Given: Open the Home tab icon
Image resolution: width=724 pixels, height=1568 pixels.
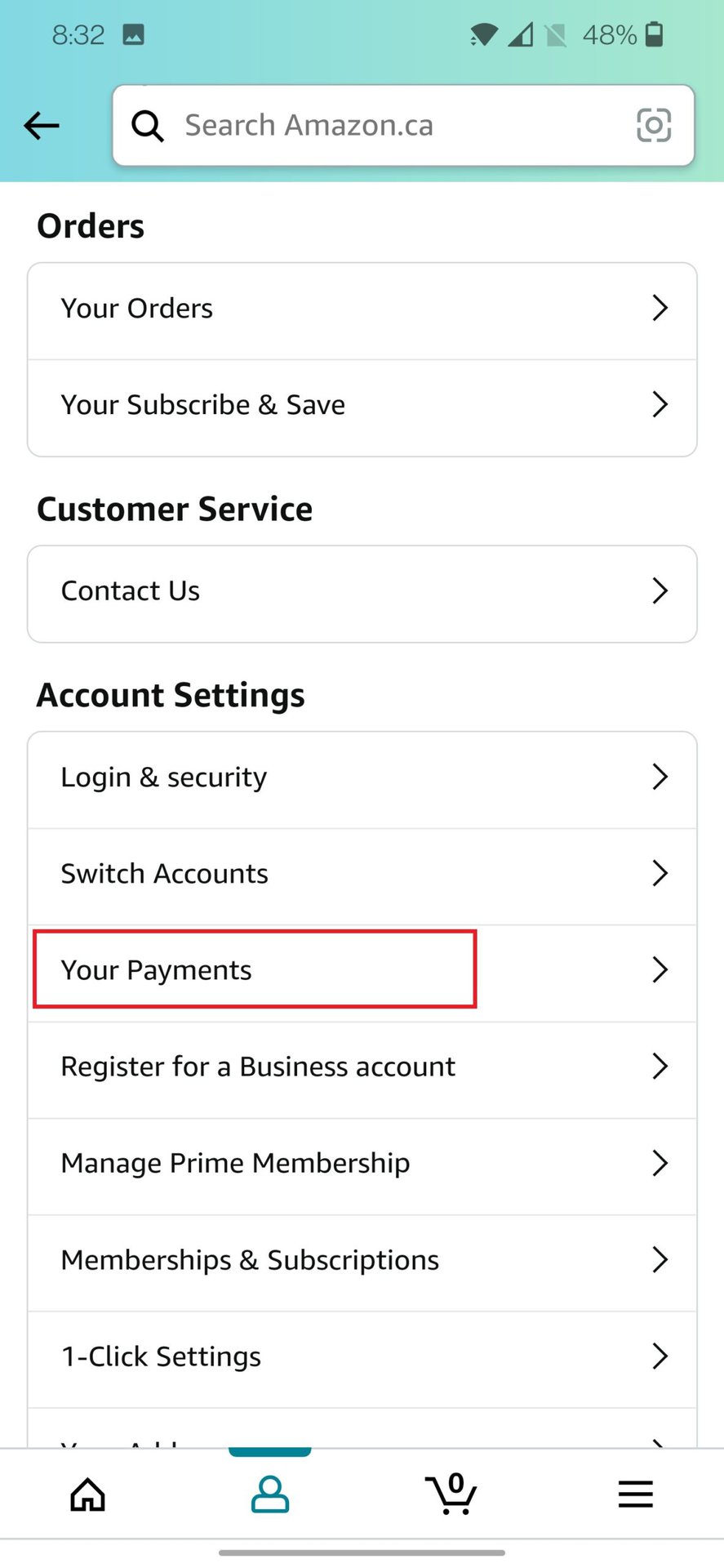Looking at the screenshot, I should point(88,1494).
